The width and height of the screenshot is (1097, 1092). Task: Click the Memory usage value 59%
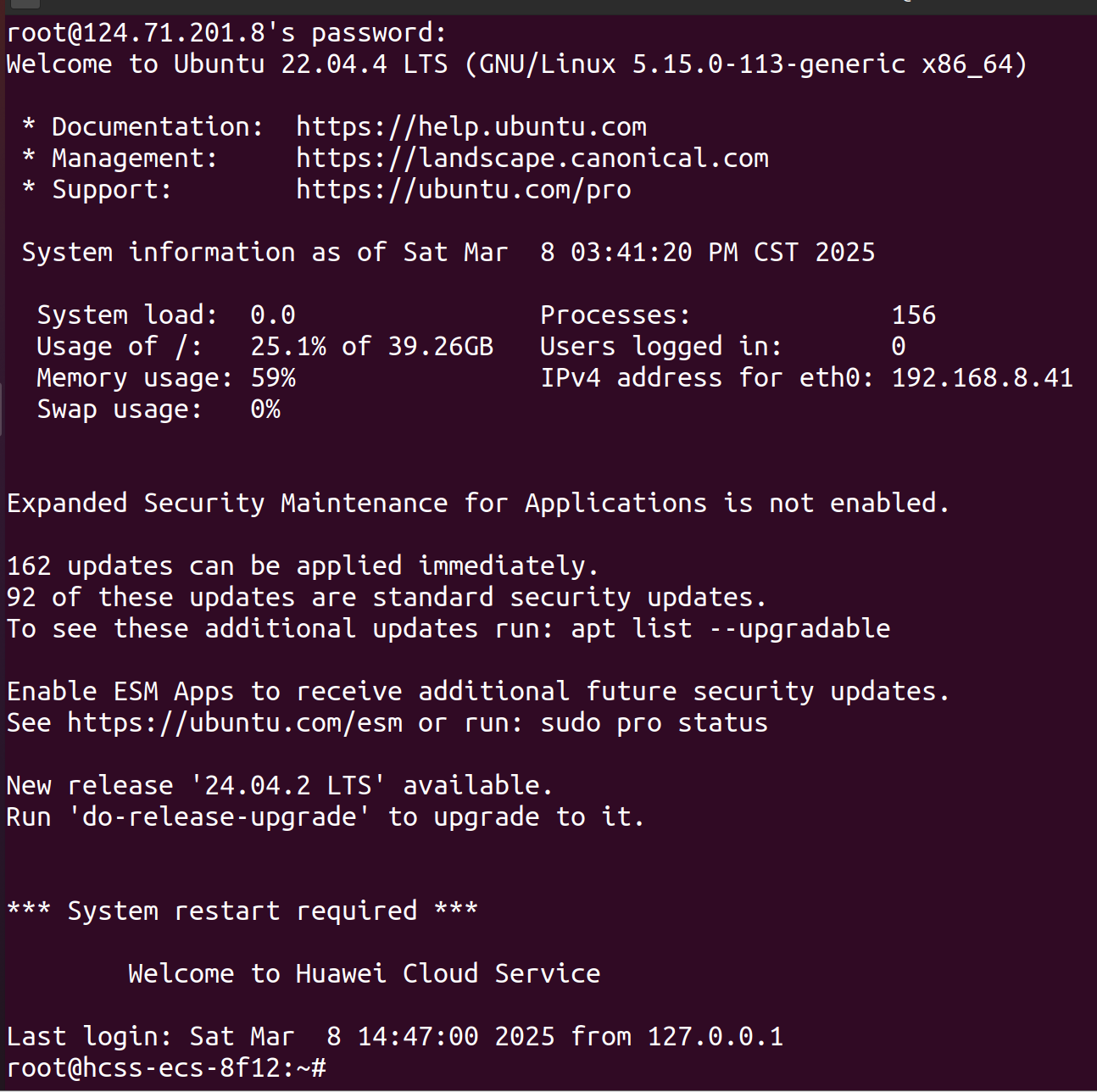tap(273, 378)
